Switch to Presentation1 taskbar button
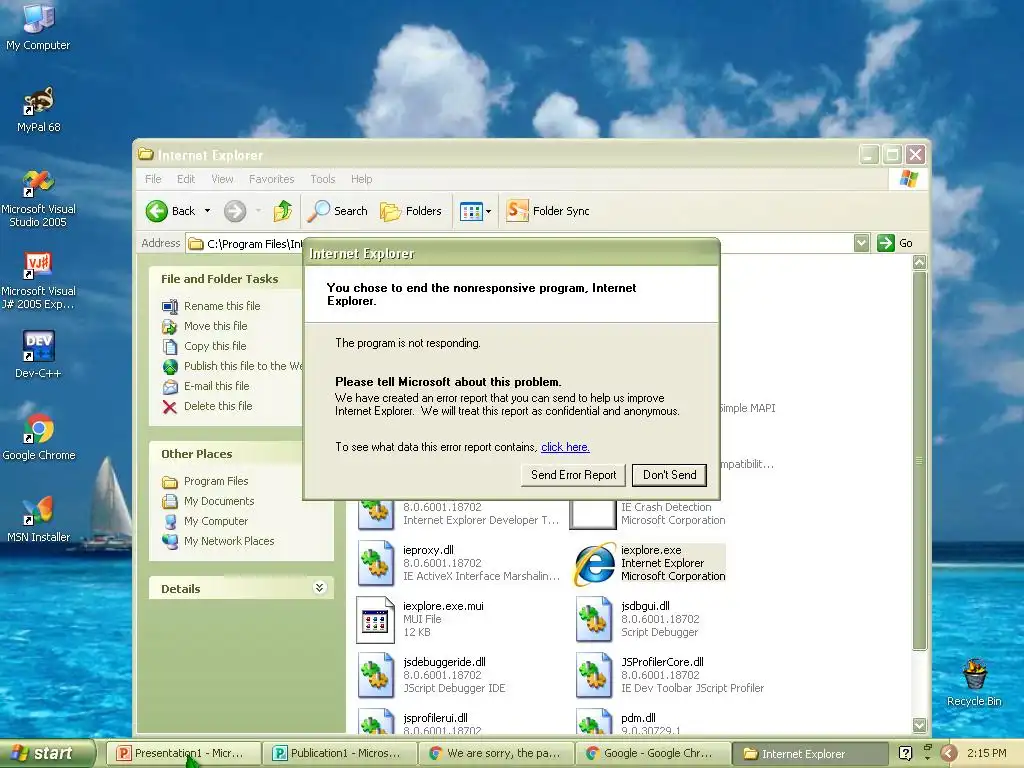This screenshot has height=768, width=1024. click(184, 754)
